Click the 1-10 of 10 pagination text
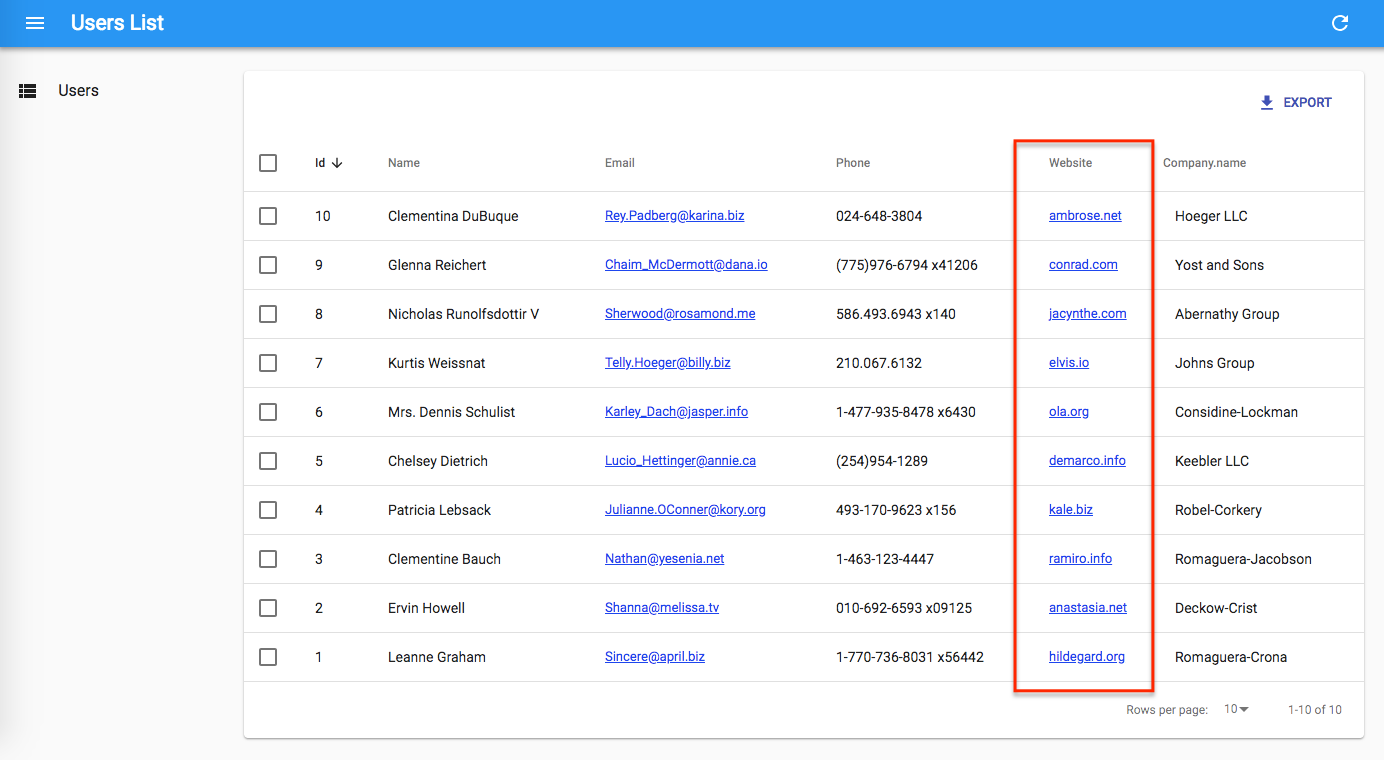This screenshot has height=760, width=1384. click(1315, 710)
